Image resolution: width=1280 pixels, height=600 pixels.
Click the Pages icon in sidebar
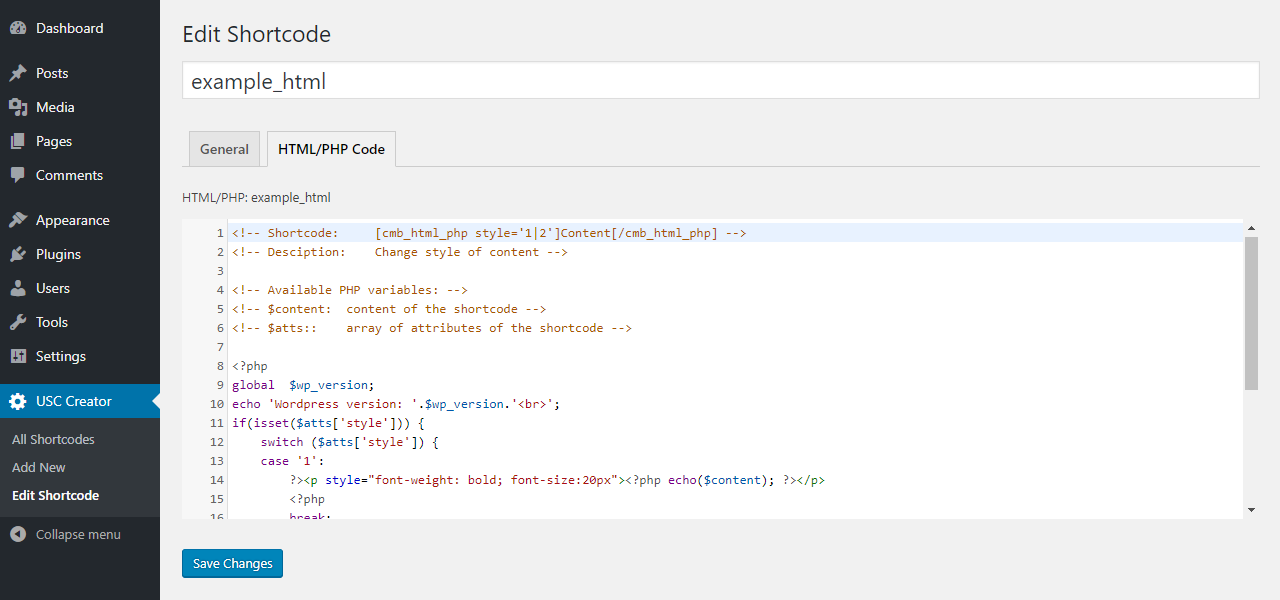[x=18, y=141]
